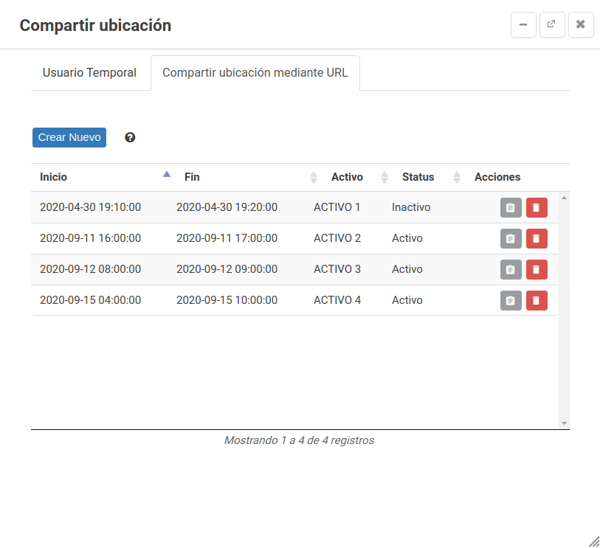Select end date 2020-09-15 10:00:00
600x548 pixels.
[x=227, y=300]
